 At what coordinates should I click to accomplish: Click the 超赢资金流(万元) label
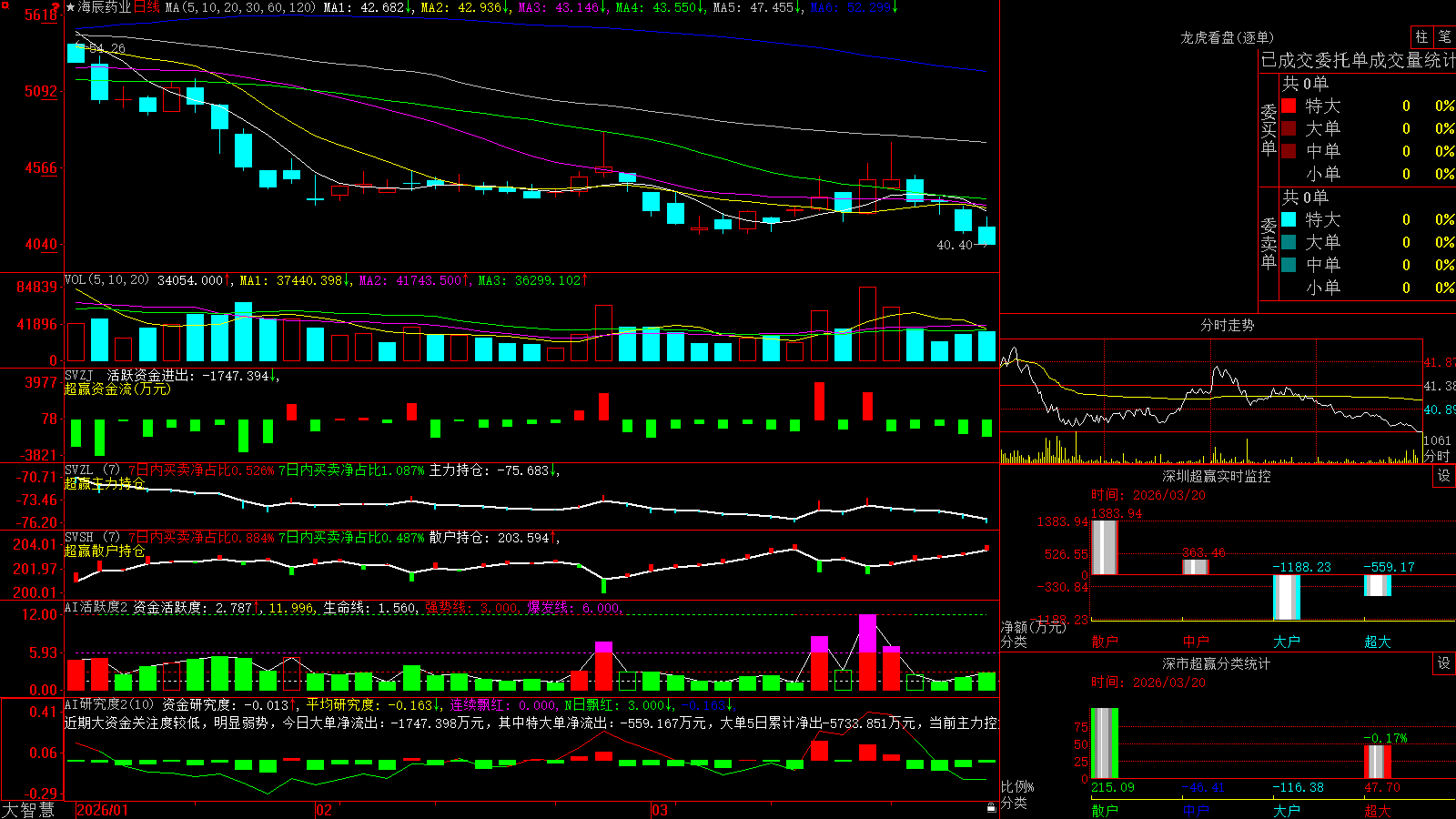[117, 389]
